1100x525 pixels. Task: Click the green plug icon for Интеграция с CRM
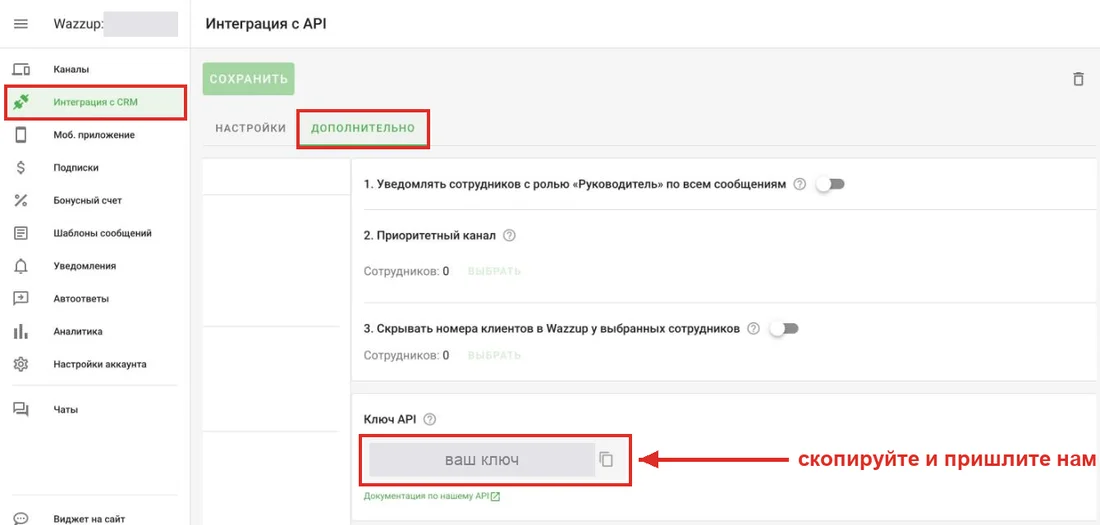21,102
